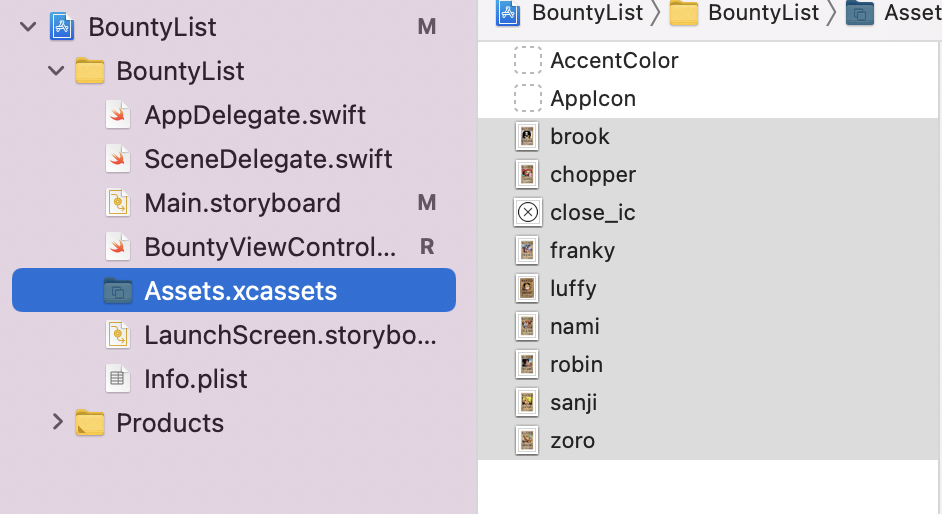Select Main.storyboard in navigator
This screenshot has height=514, width=942.
click(242, 203)
